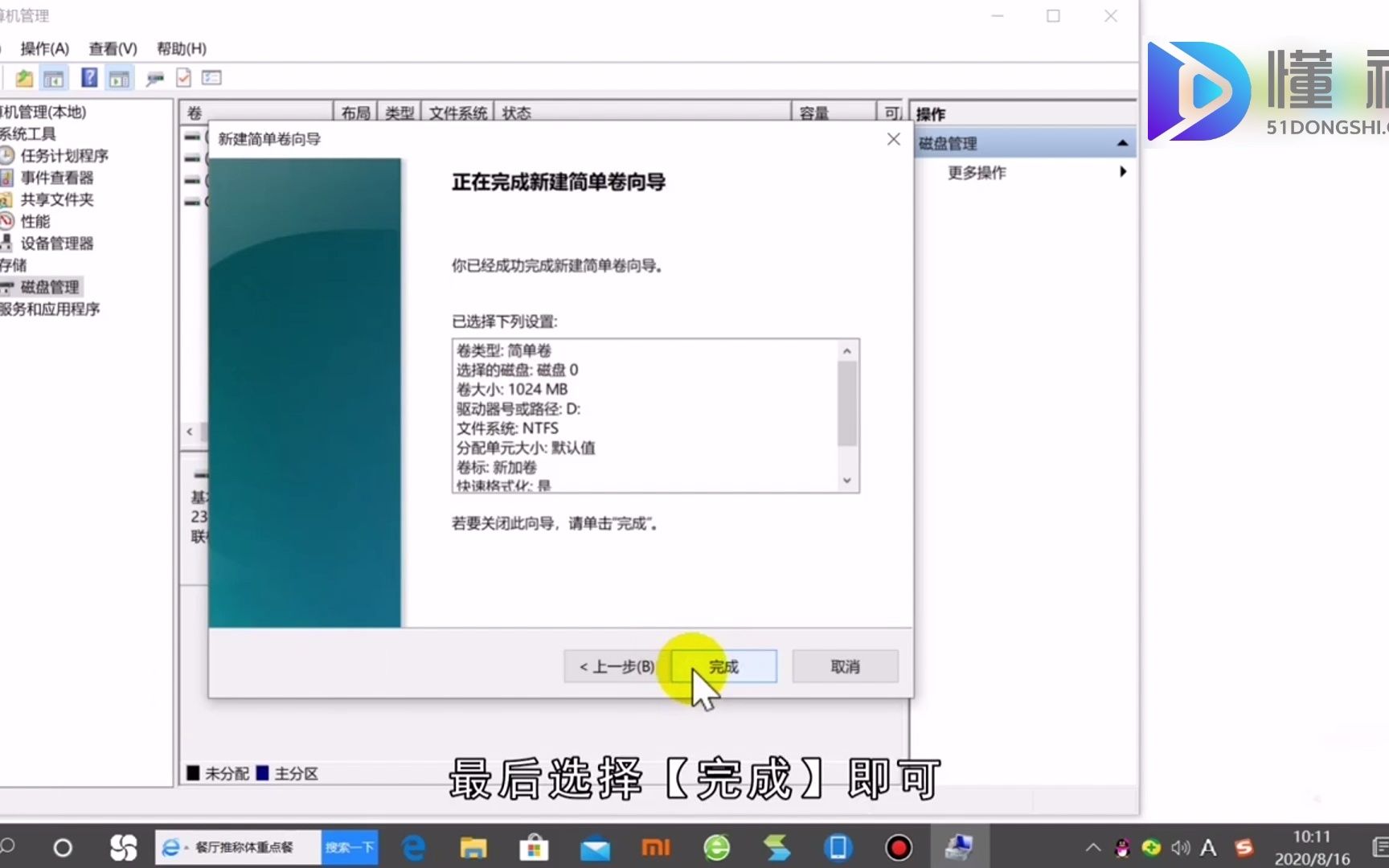The width and height of the screenshot is (1389, 868).
Task: Open the Mi app on taskbar
Action: click(x=656, y=847)
